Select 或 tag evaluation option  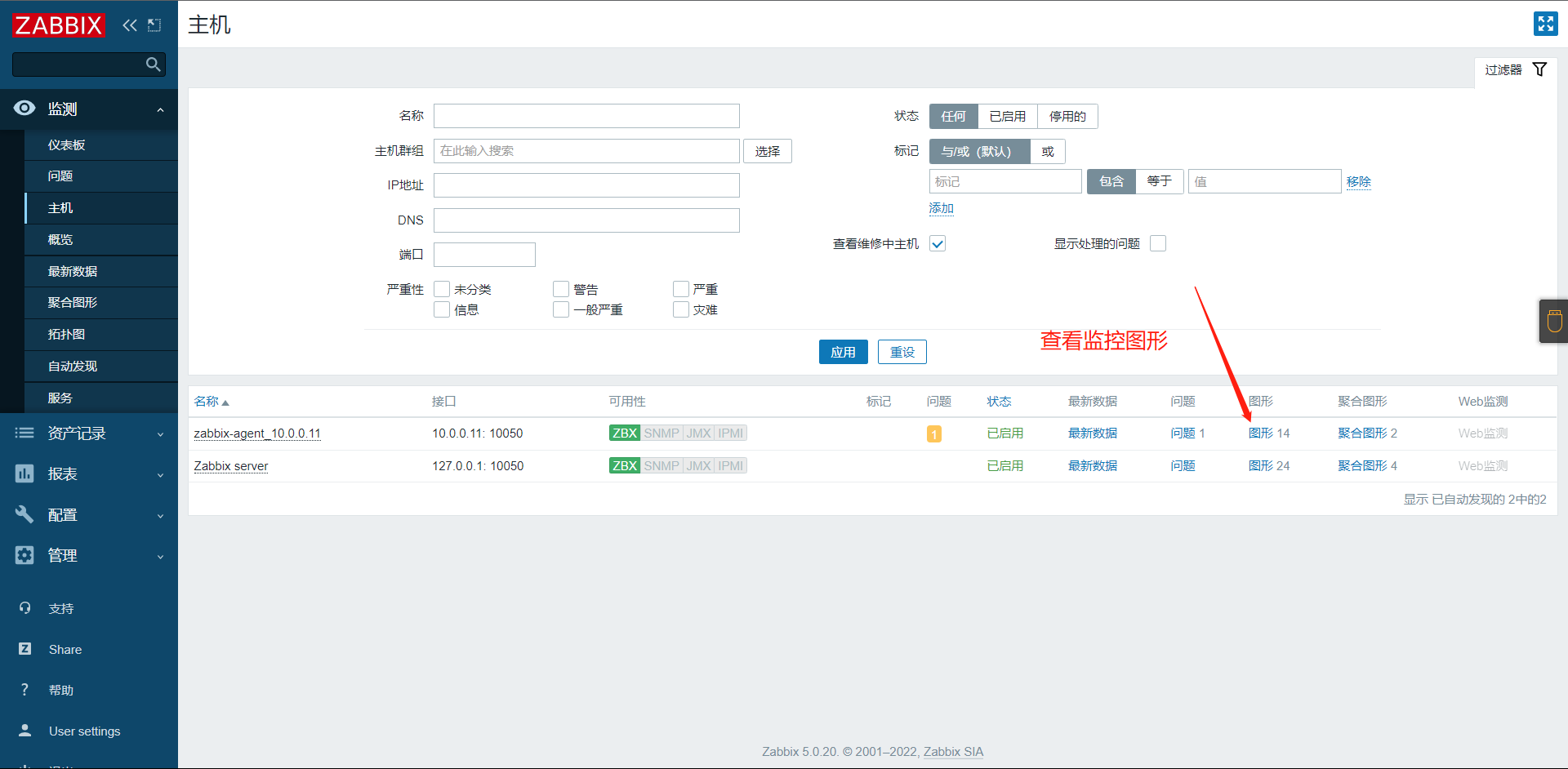pos(1048,152)
